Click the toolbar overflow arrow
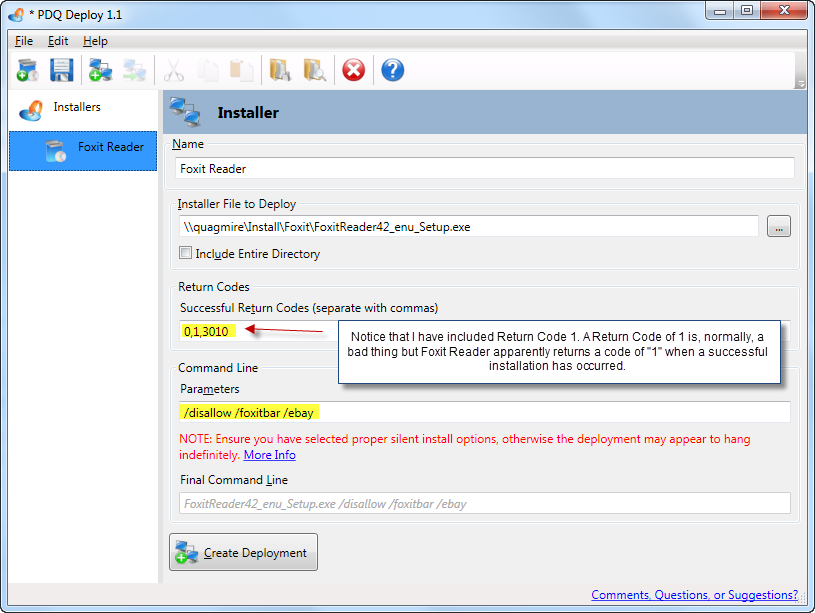This screenshot has height=613, width=815. click(801, 84)
